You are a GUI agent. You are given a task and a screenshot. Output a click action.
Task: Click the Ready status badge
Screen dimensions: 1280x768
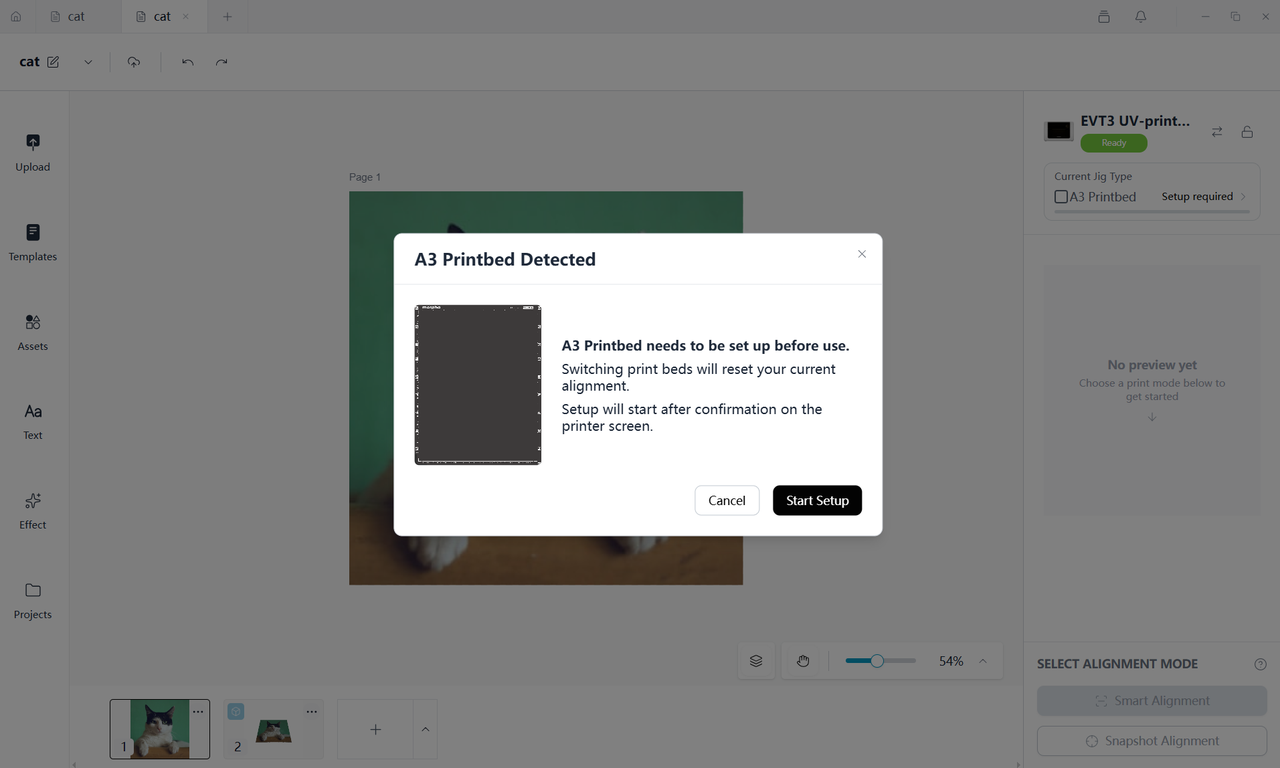(x=1114, y=143)
